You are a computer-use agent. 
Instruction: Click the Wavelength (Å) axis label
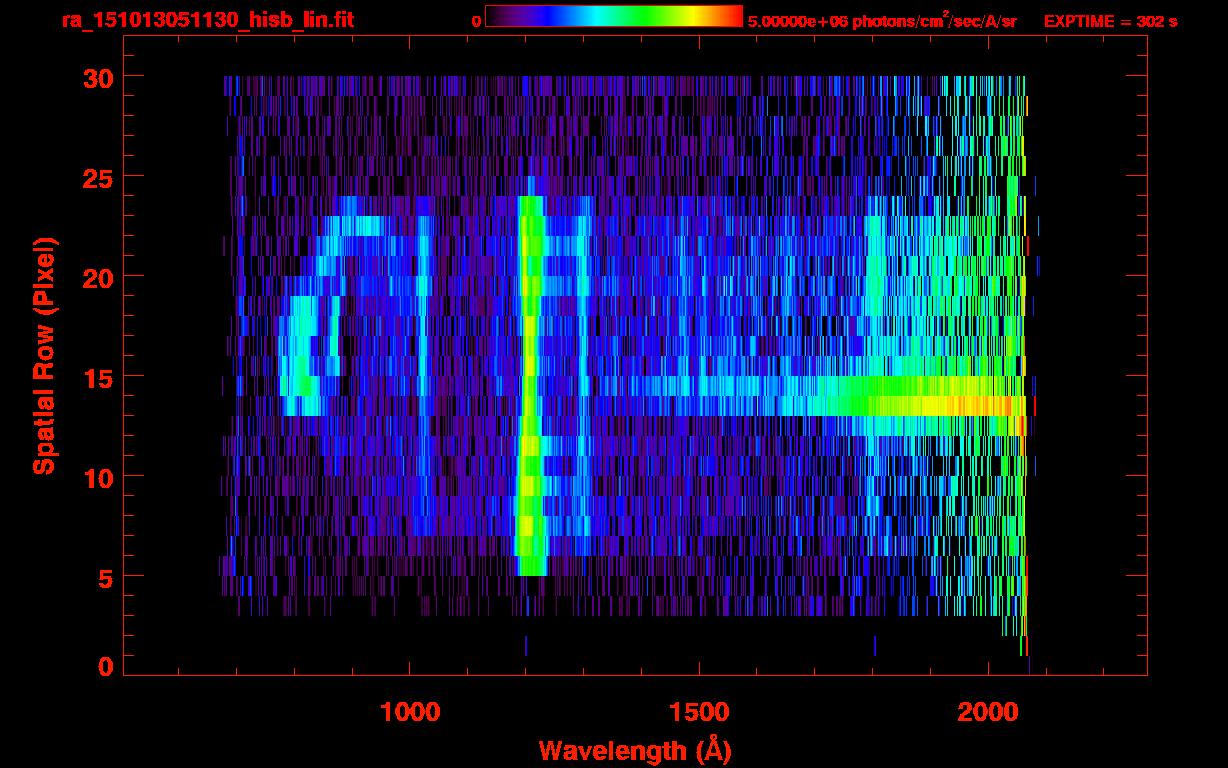click(629, 749)
